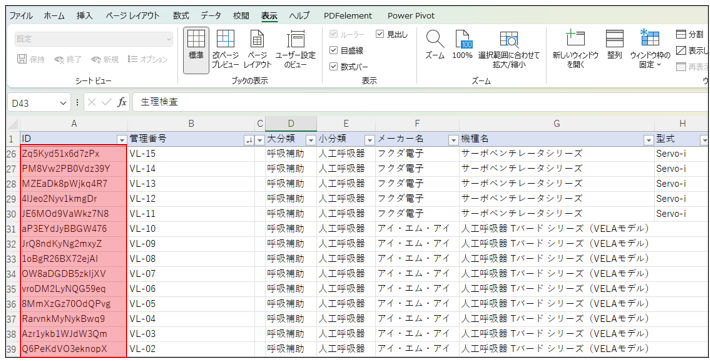Open the メーカー名 filter dropdown
The width and height of the screenshot is (710, 361).
click(453, 140)
